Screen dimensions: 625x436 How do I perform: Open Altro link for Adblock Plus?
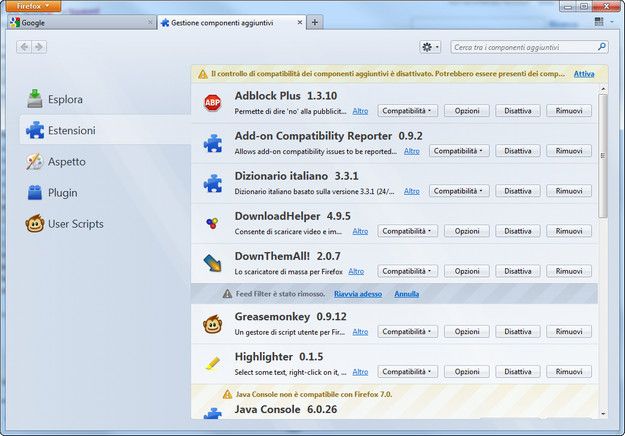pos(360,111)
